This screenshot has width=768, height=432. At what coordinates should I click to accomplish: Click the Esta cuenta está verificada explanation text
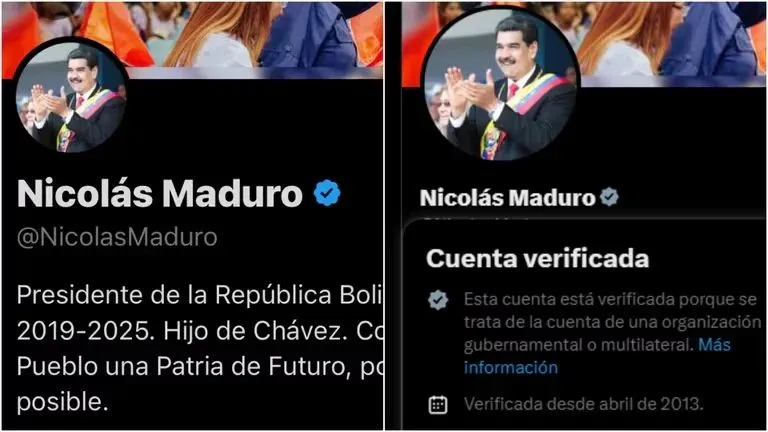tap(612, 322)
